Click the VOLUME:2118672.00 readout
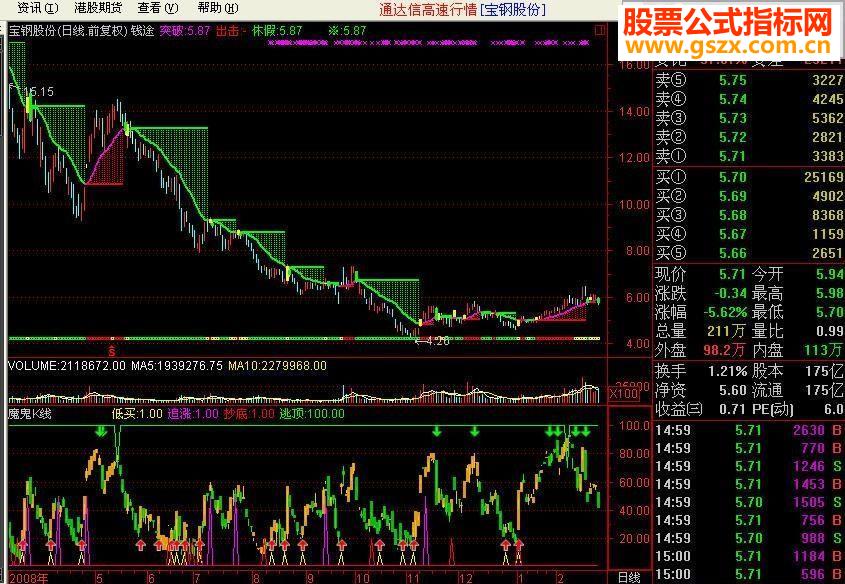 coord(67,366)
